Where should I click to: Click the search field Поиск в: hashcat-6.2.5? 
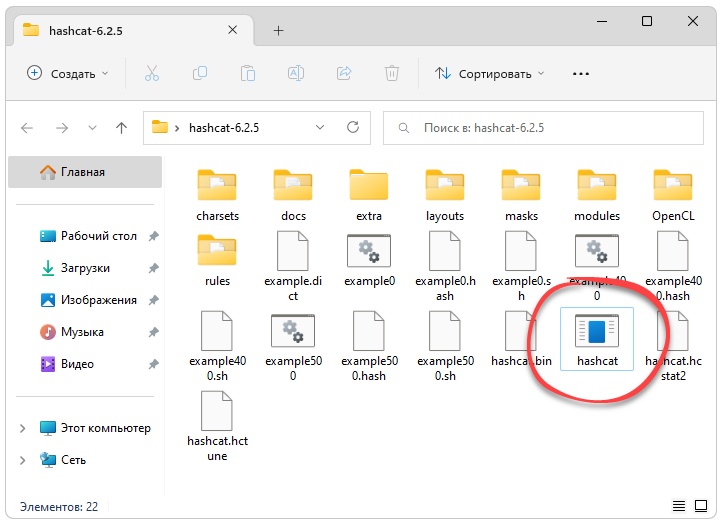[543, 128]
